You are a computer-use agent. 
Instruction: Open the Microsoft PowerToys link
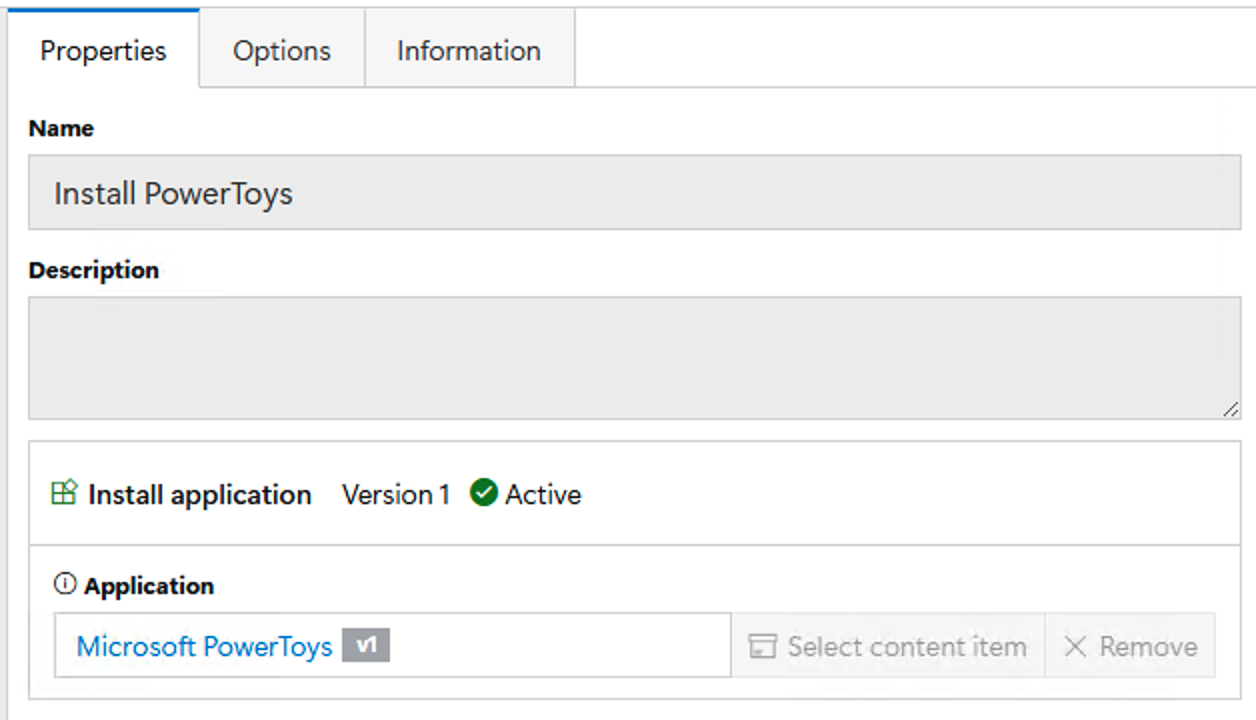pyautogui.click(x=204, y=646)
